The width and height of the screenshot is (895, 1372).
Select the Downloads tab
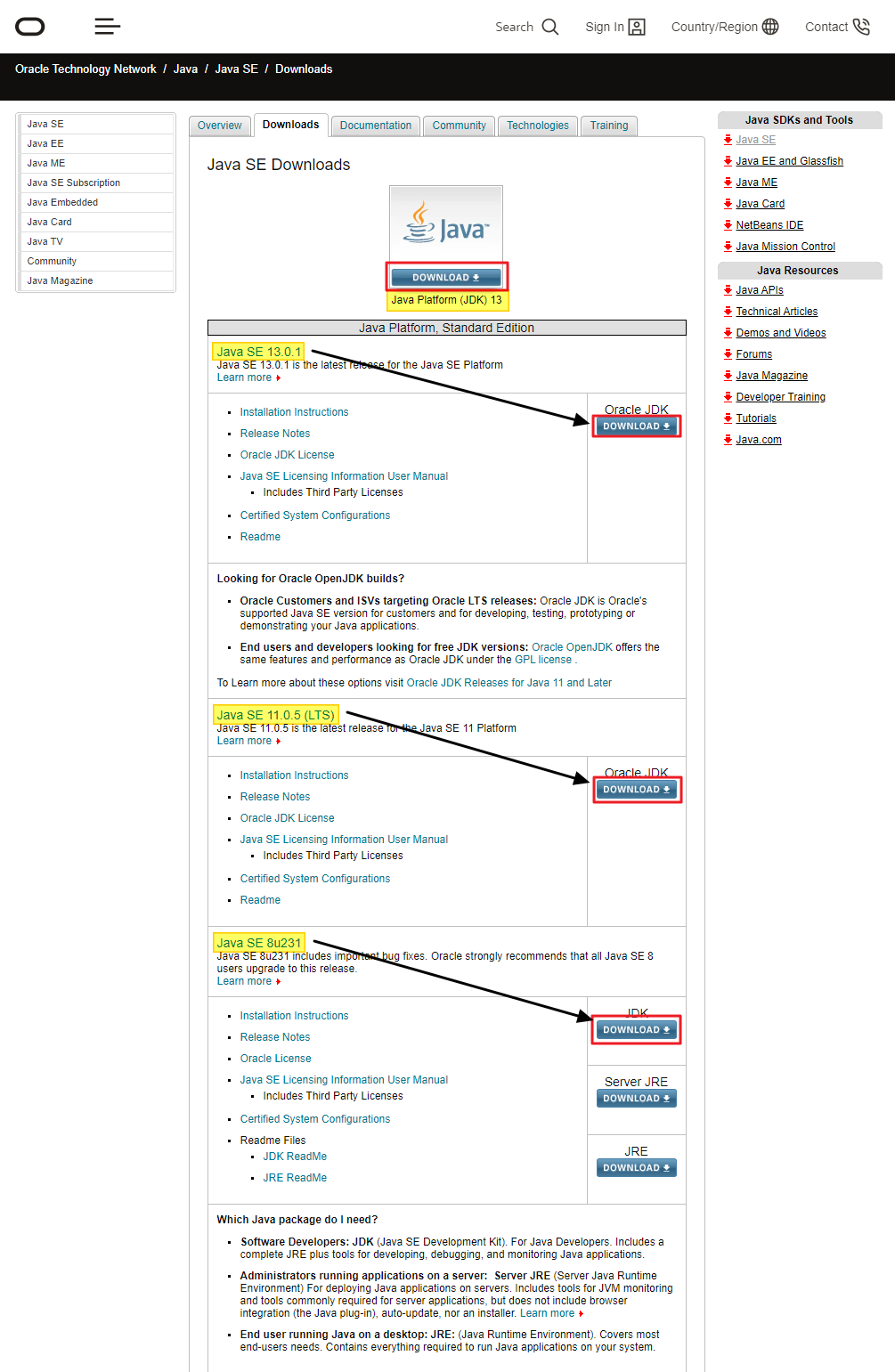[x=290, y=125]
